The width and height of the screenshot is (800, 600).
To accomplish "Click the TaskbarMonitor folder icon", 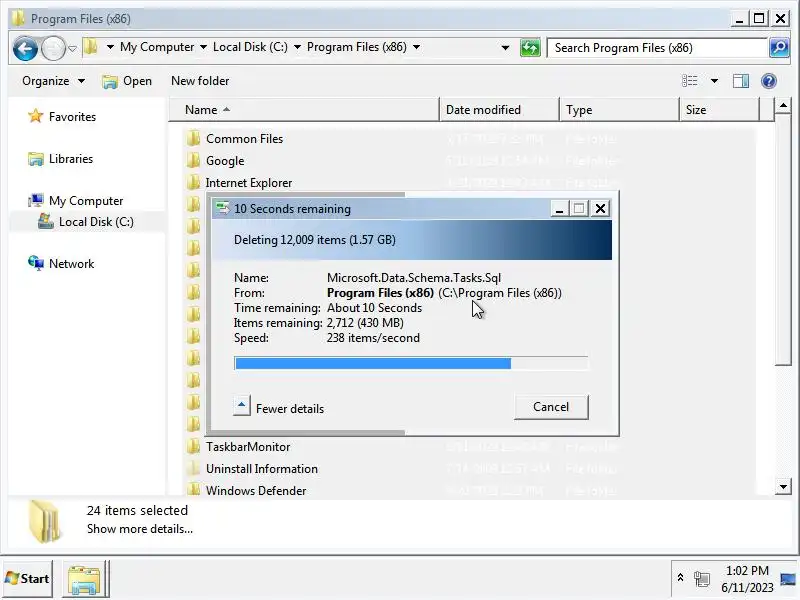I will 193,446.
